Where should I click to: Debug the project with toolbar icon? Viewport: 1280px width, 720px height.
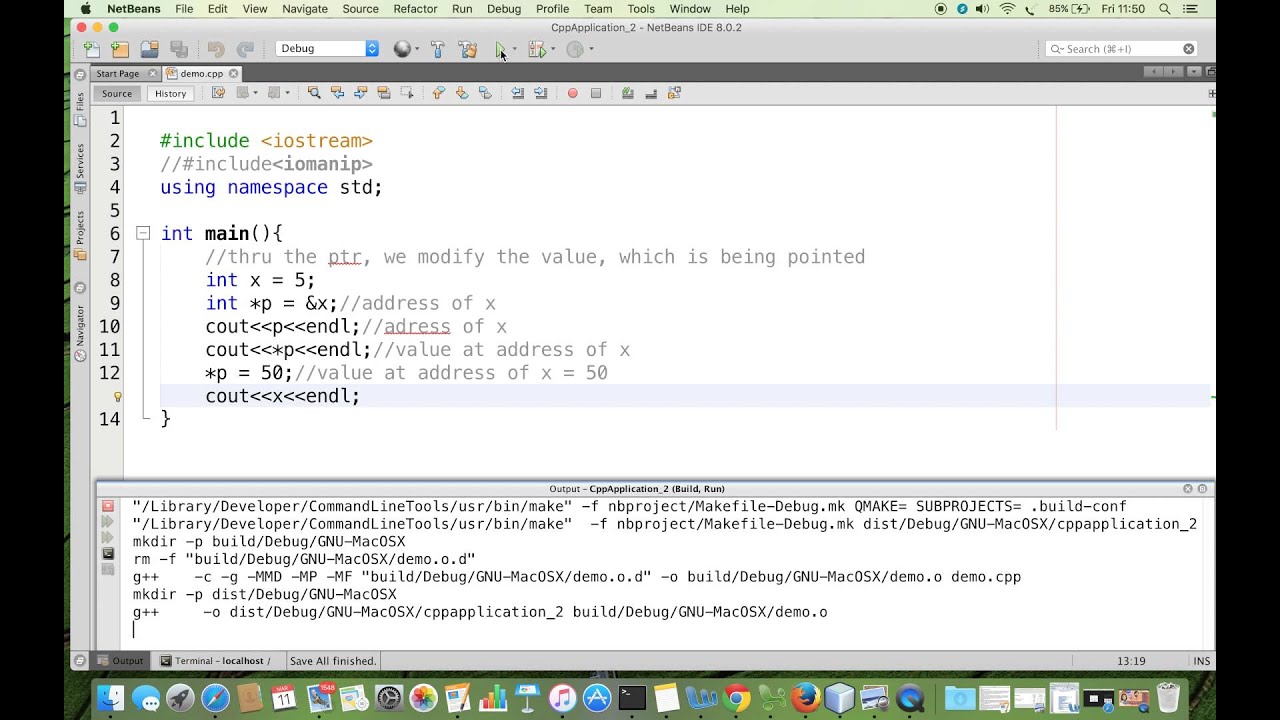536,49
